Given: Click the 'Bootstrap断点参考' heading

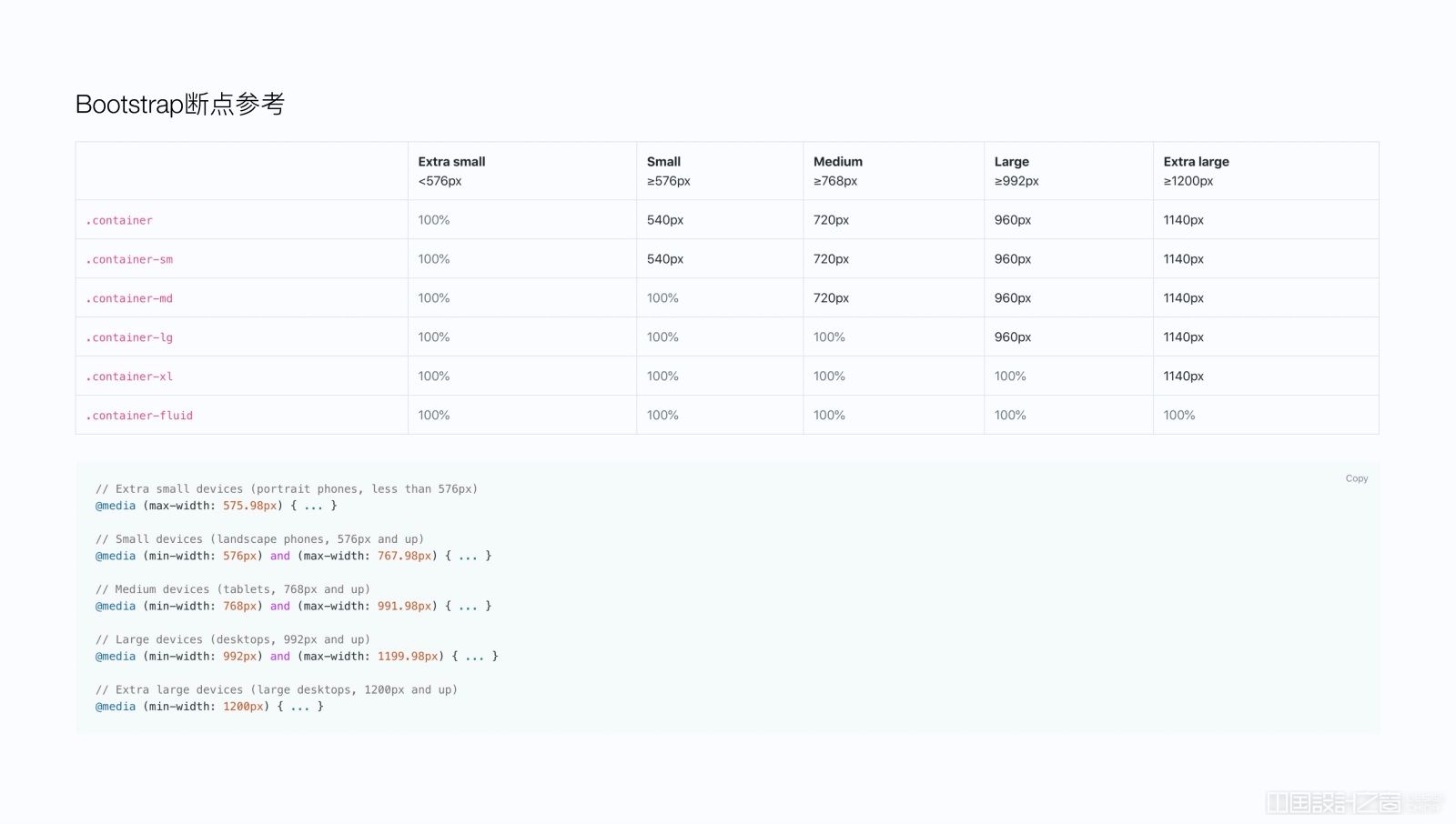Looking at the screenshot, I should tap(180, 104).
